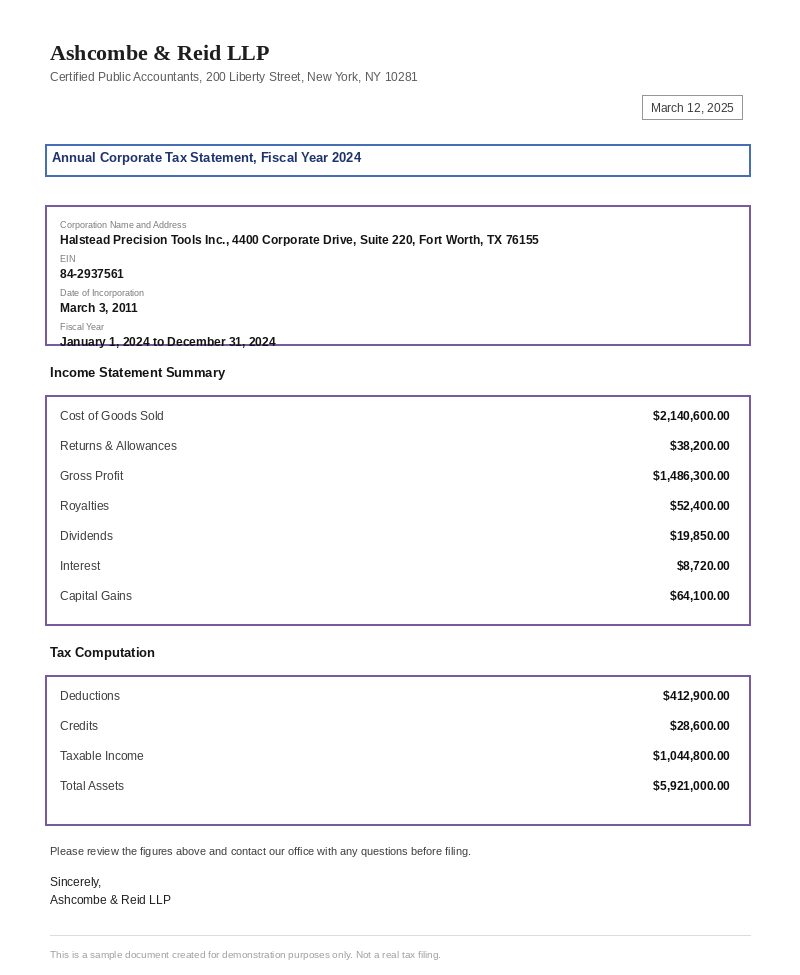The height and width of the screenshot is (975, 800).
Task: Click the Returns & Allowances label
Action: pyautogui.click(x=118, y=446)
